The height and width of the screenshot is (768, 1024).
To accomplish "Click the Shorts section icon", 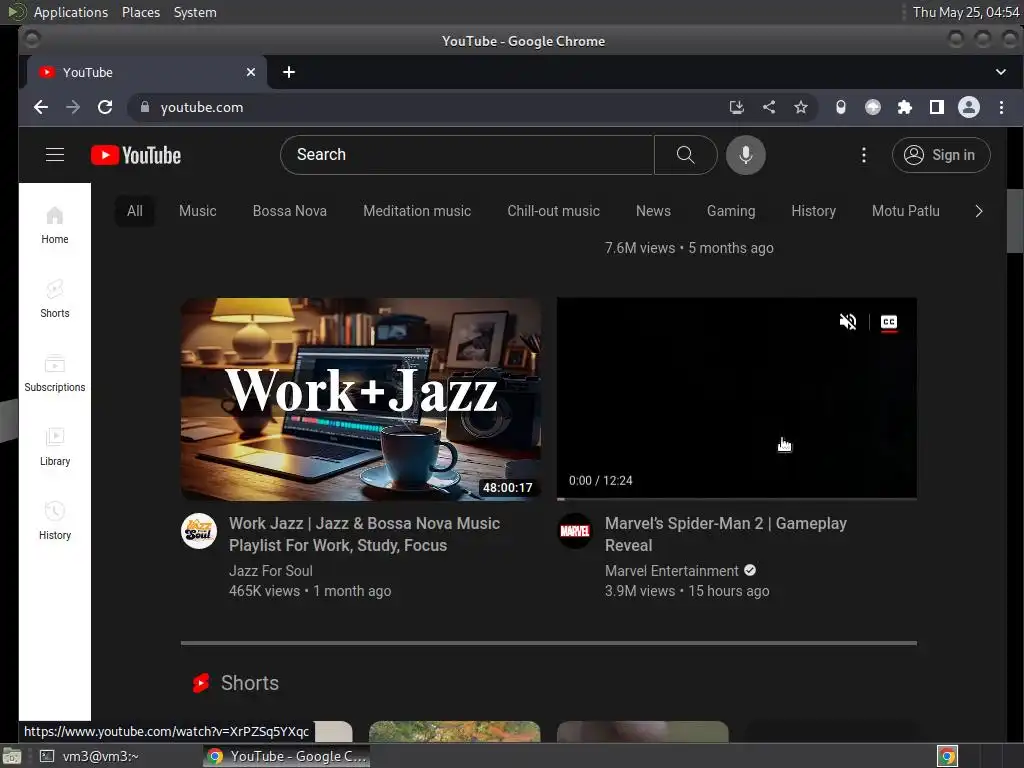I will click(x=200, y=683).
